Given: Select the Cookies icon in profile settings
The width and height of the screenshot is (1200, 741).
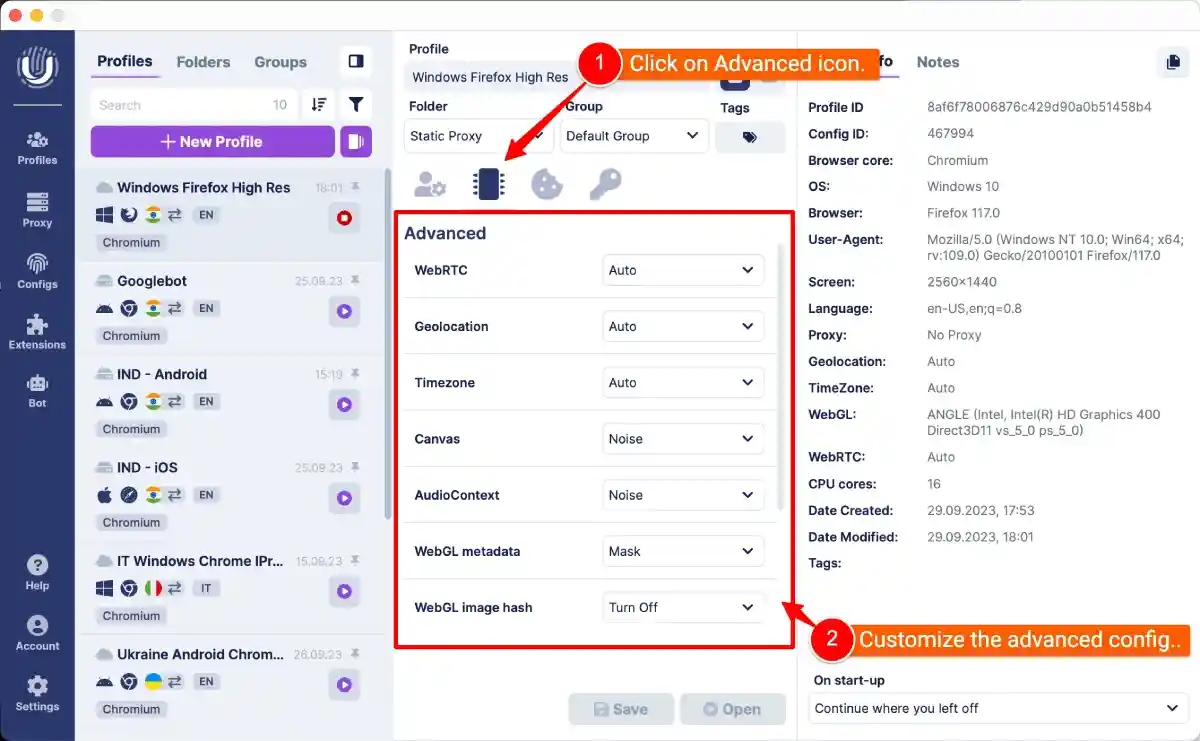Looking at the screenshot, I should click(x=546, y=184).
